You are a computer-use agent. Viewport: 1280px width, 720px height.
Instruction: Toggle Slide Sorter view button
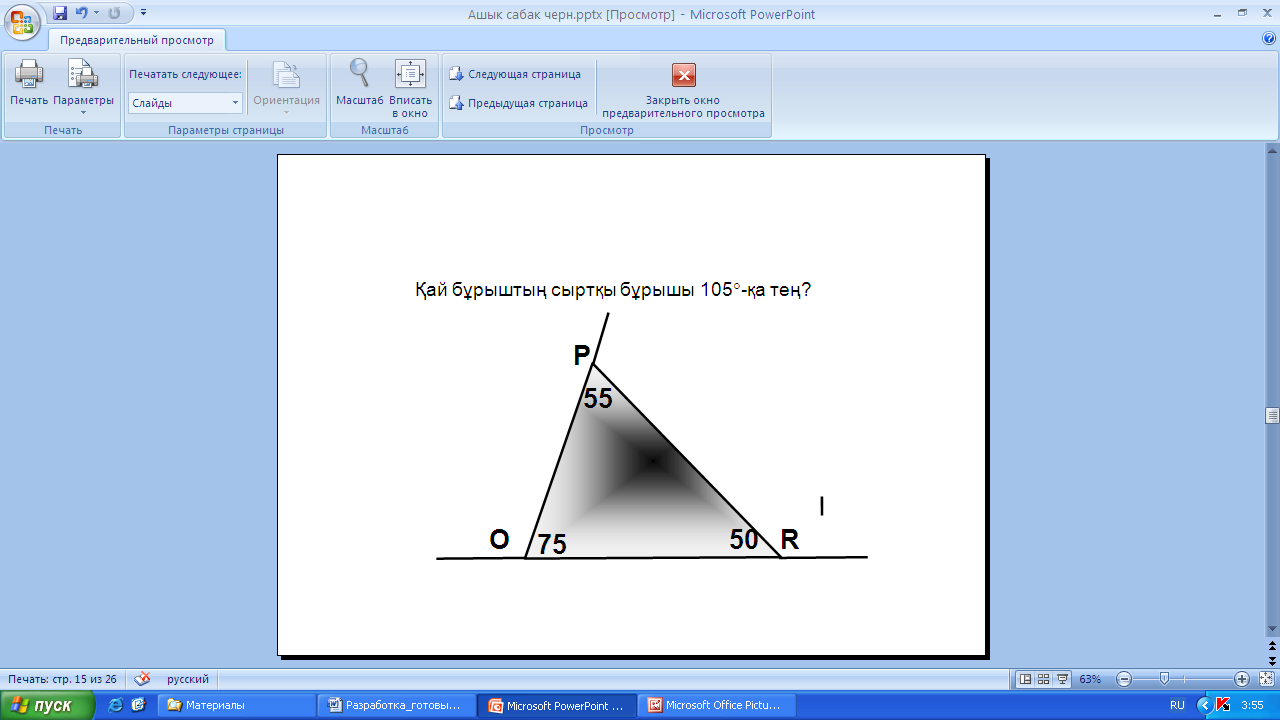click(x=1043, y=679)
